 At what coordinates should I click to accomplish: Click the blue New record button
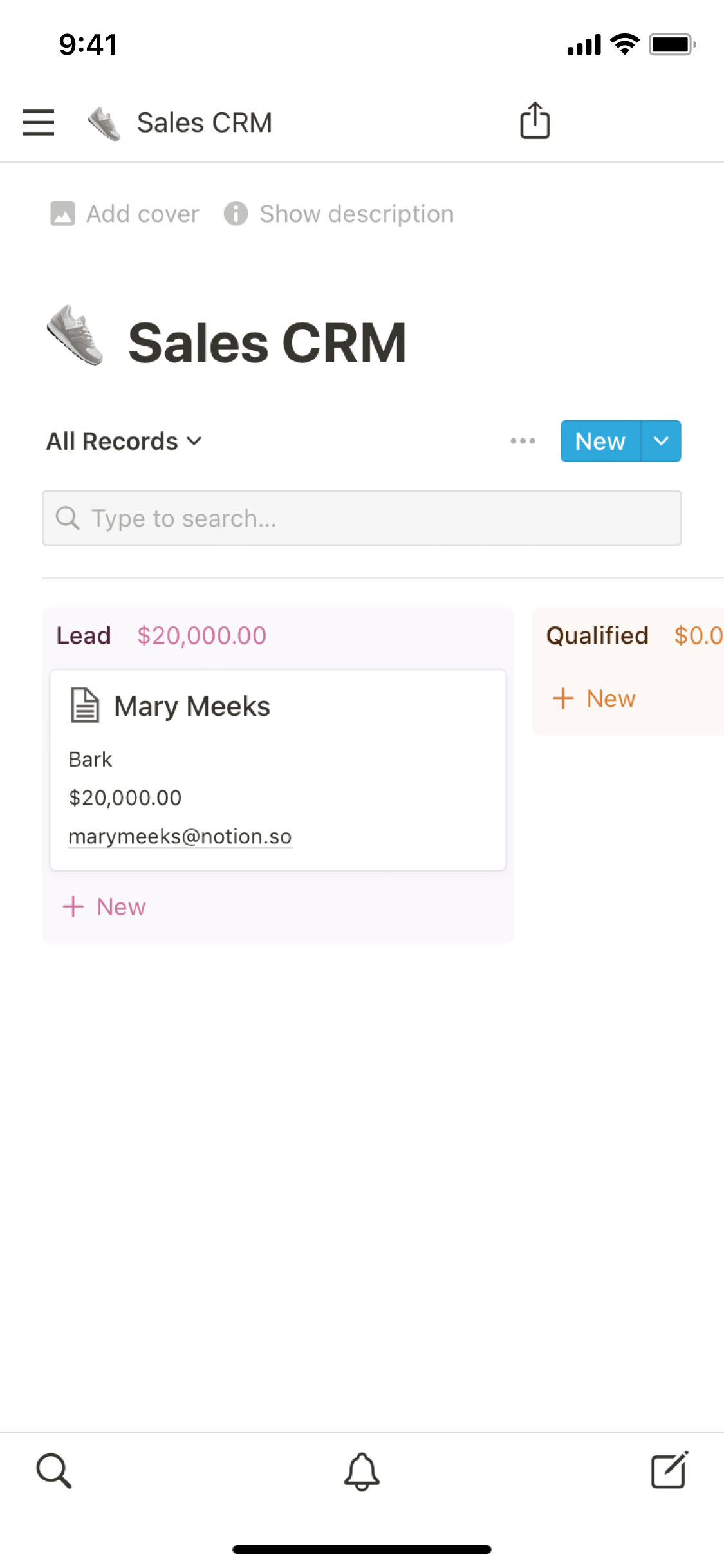tap(600, 442)
